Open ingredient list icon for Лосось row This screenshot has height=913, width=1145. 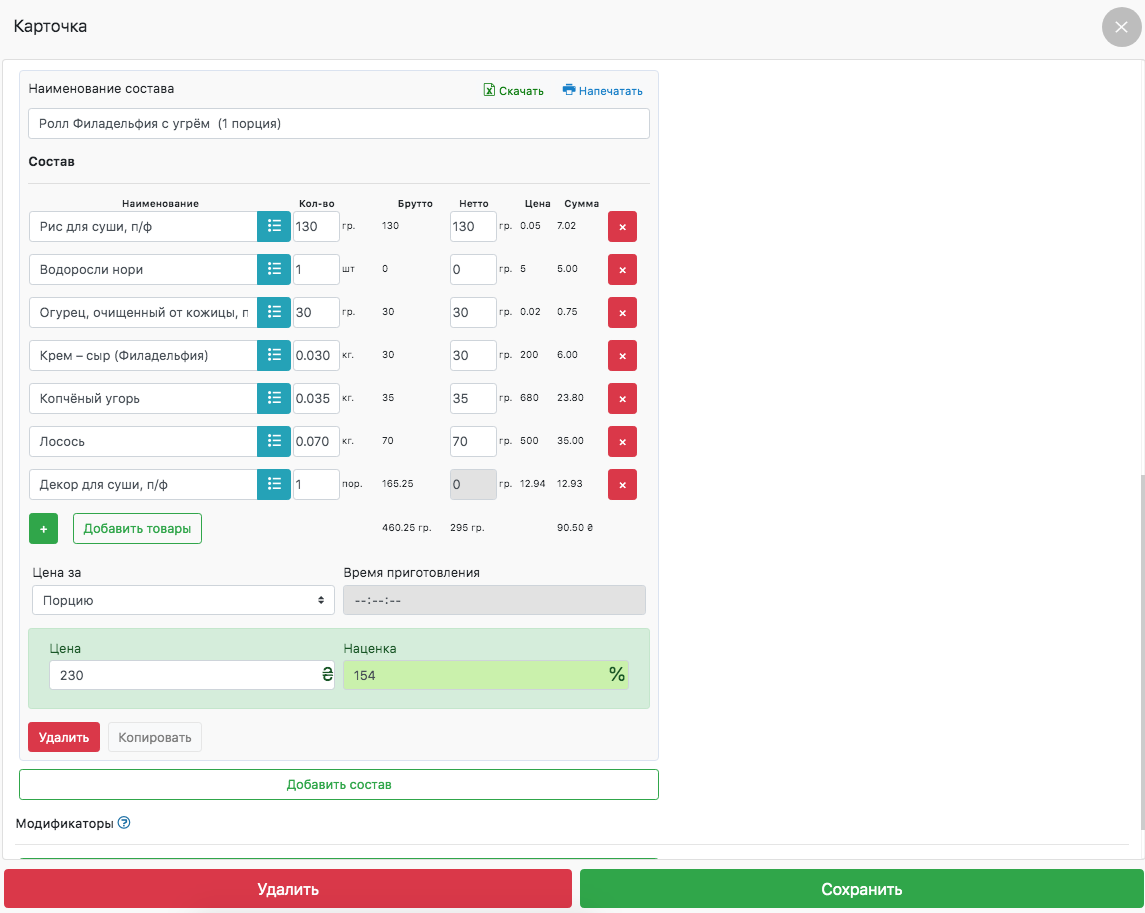point(274,441)
